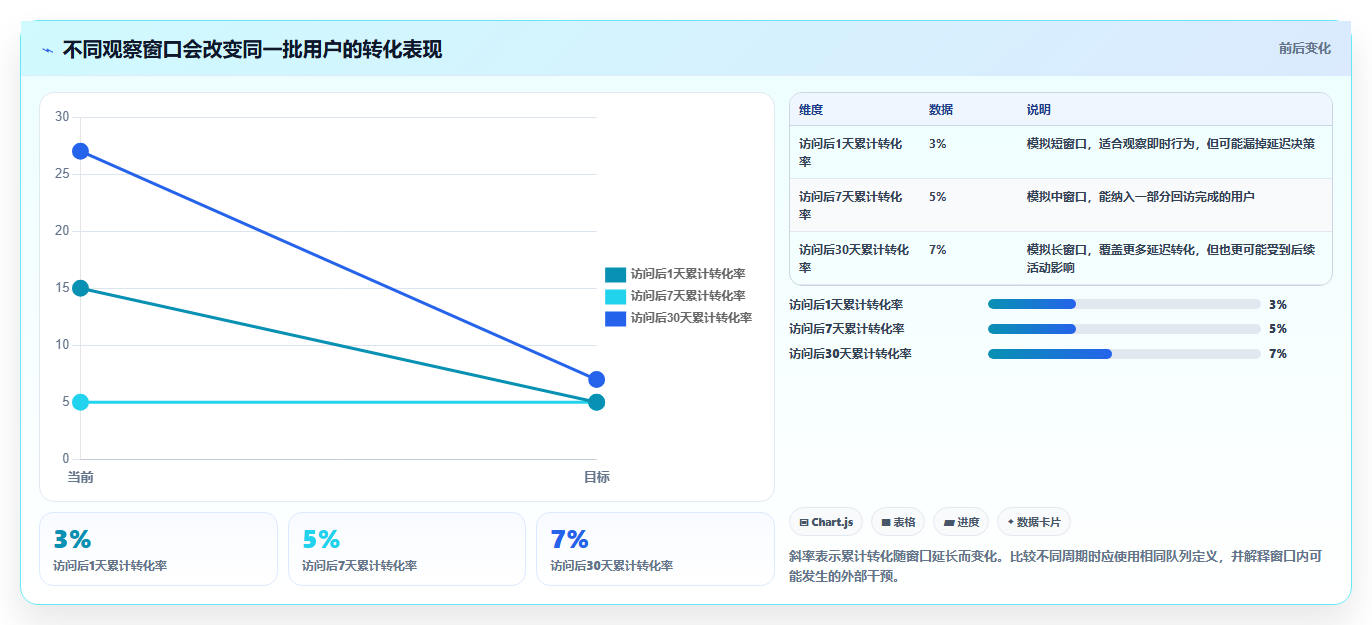Click the 7-day line point at 当前
This screenshot has height=625, width=1372.
81,402
